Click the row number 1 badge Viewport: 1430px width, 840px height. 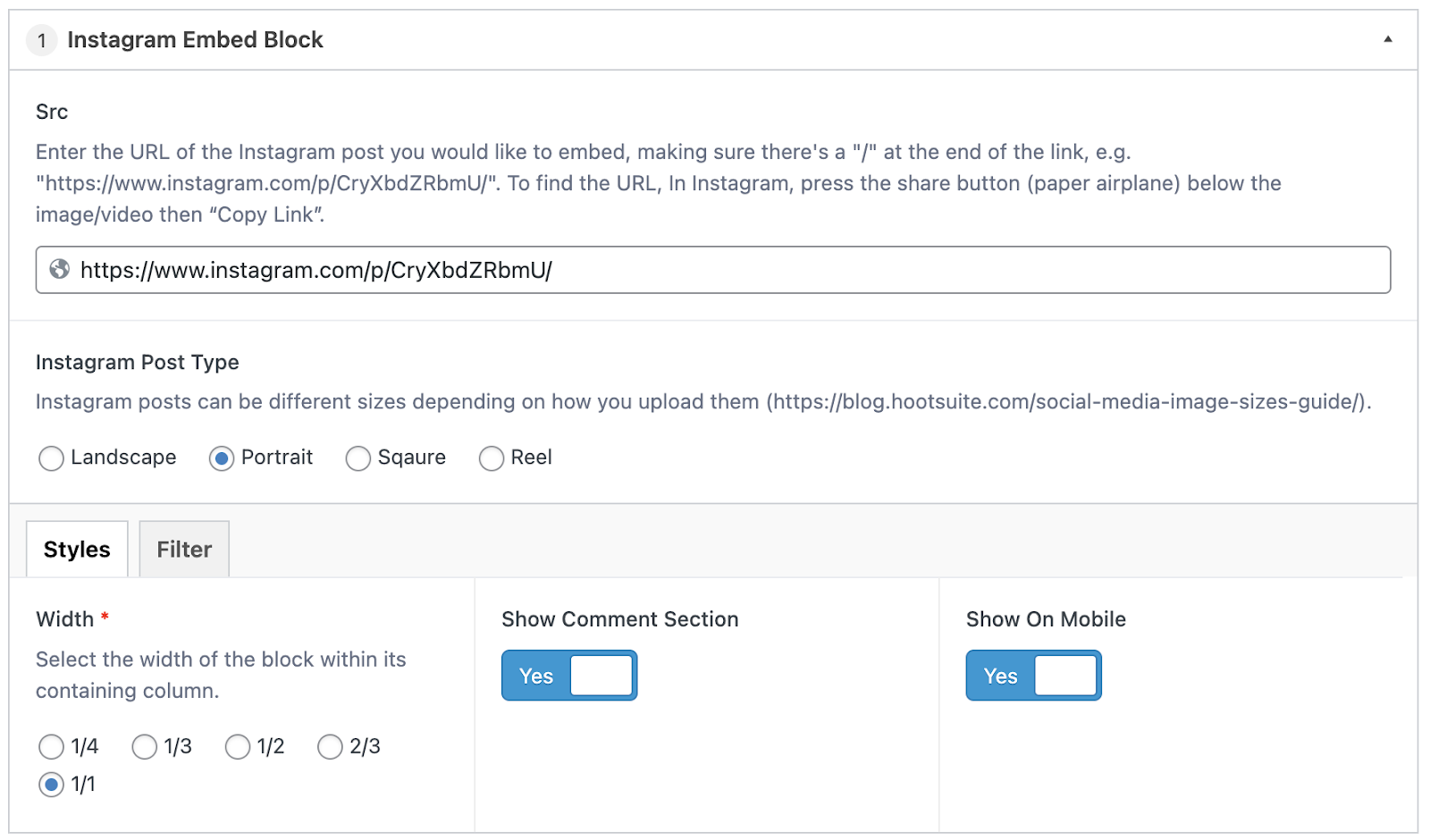point(41,40)
